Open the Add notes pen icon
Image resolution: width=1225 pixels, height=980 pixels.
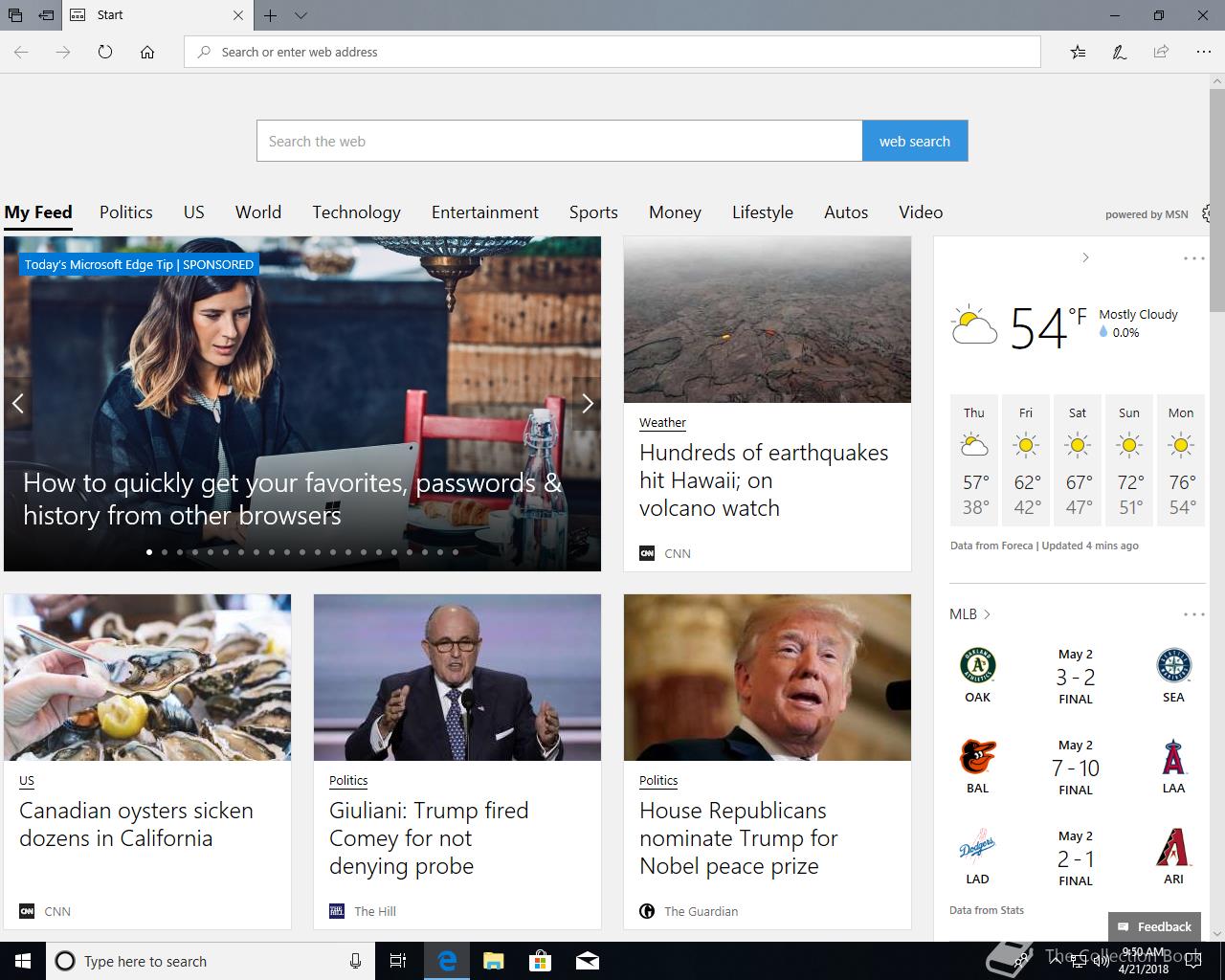coord(1119,52)
